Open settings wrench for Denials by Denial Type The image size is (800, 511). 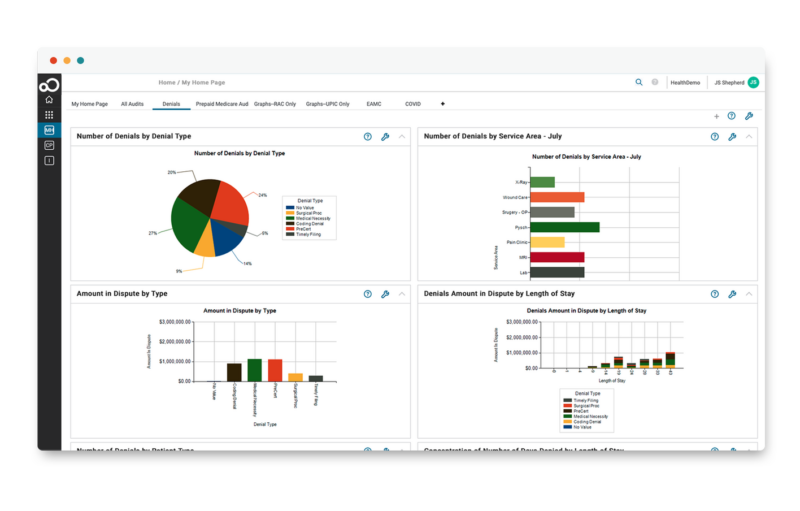coord(385,137)
